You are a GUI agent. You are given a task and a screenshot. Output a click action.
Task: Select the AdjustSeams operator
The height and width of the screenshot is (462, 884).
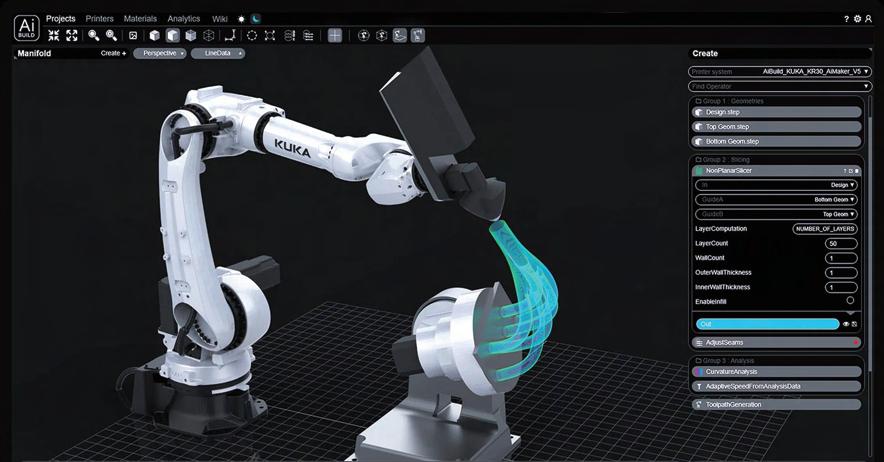[777, 342]
